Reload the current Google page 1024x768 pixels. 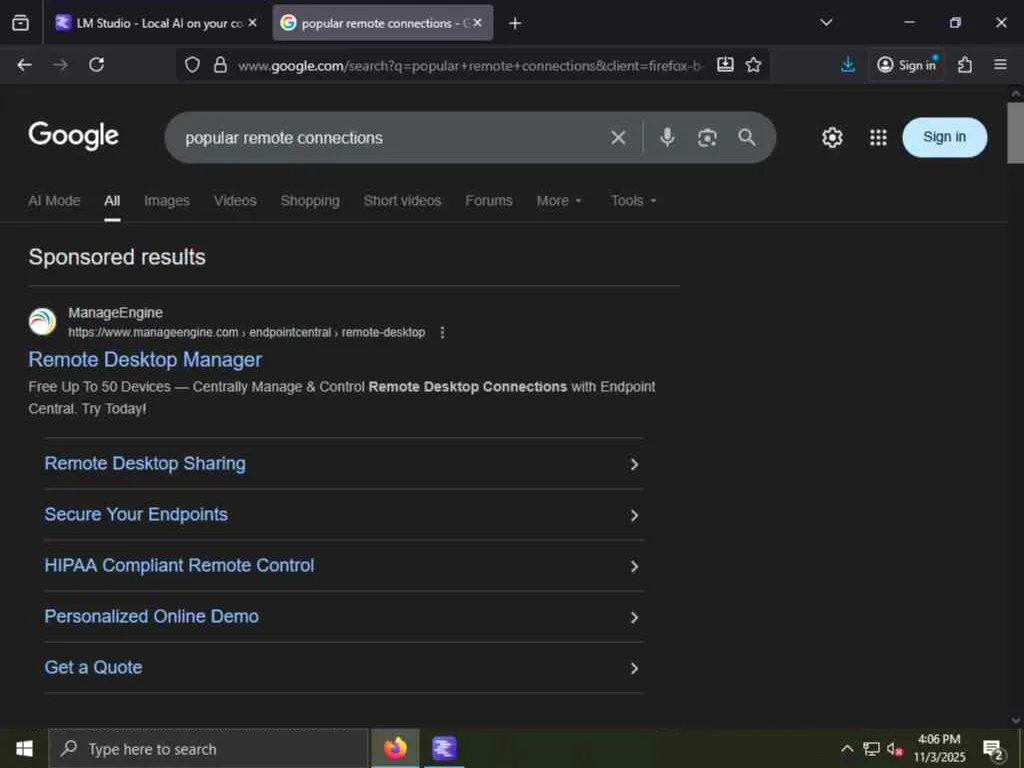click(97, 65)
